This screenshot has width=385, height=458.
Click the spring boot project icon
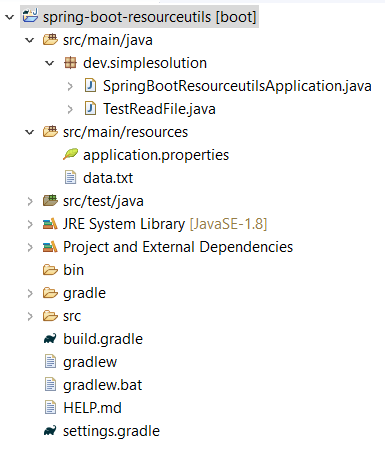(x=30, y=15)
